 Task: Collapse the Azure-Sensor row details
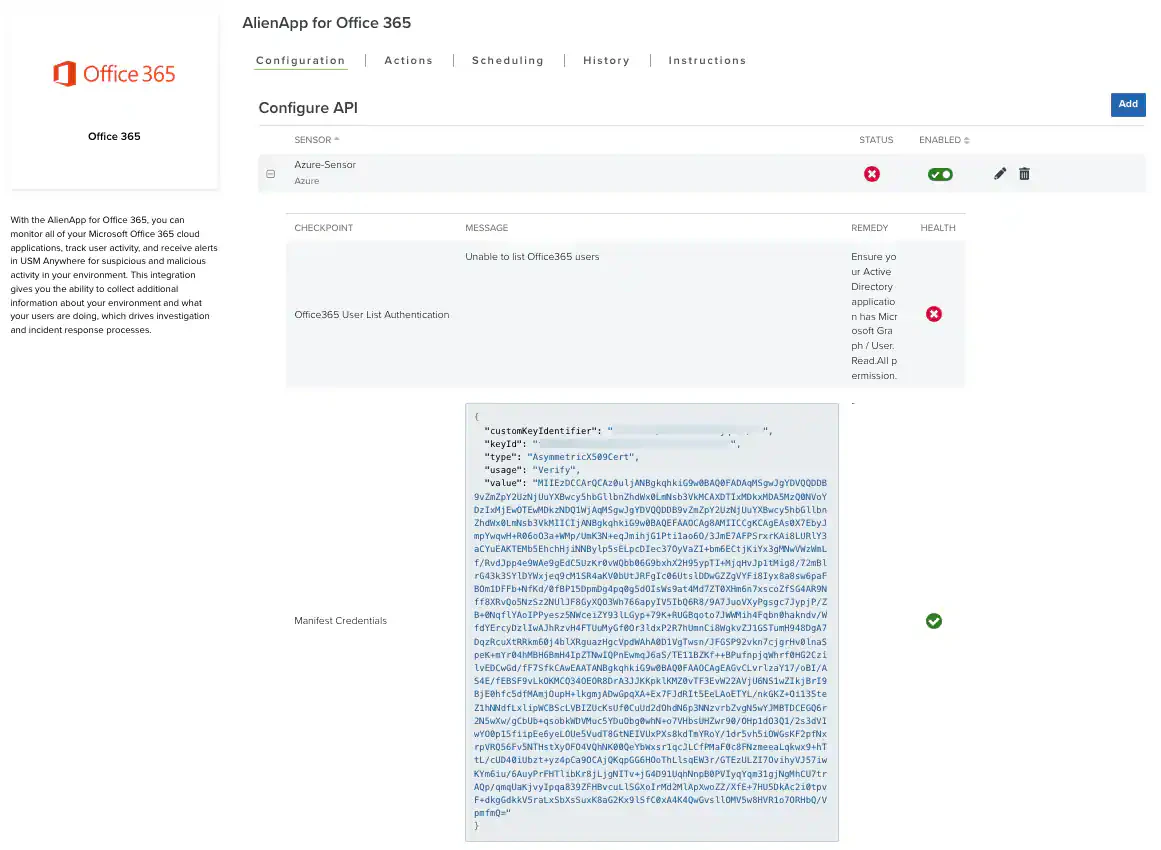[270, 174]
